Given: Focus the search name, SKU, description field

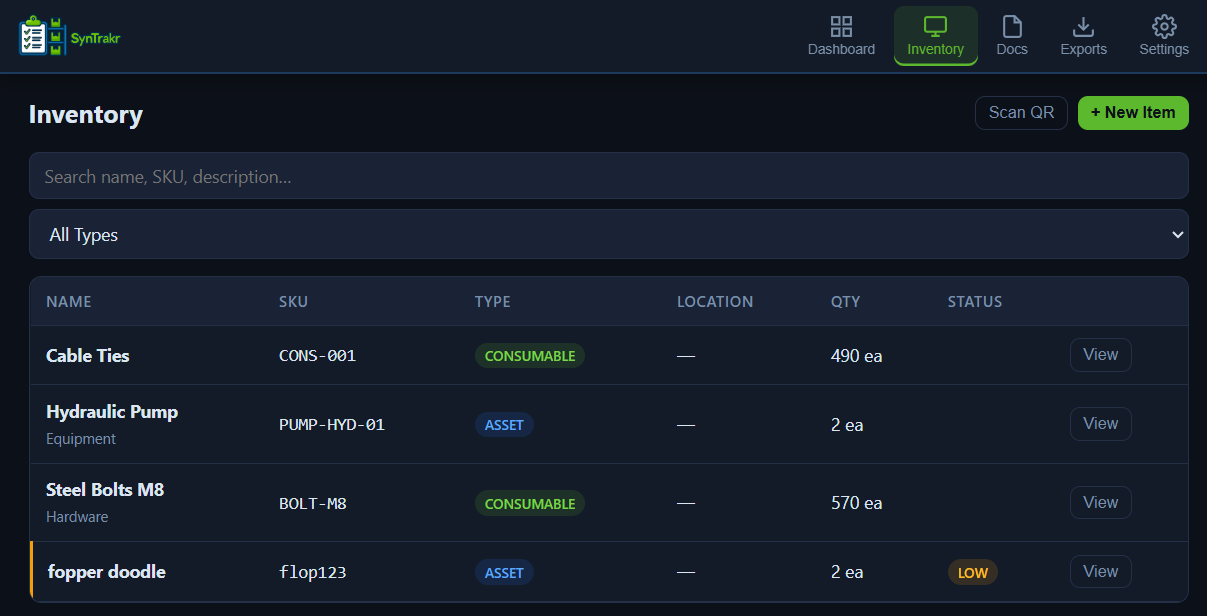Looking at the screenshot, I should [x=608, y=176].
